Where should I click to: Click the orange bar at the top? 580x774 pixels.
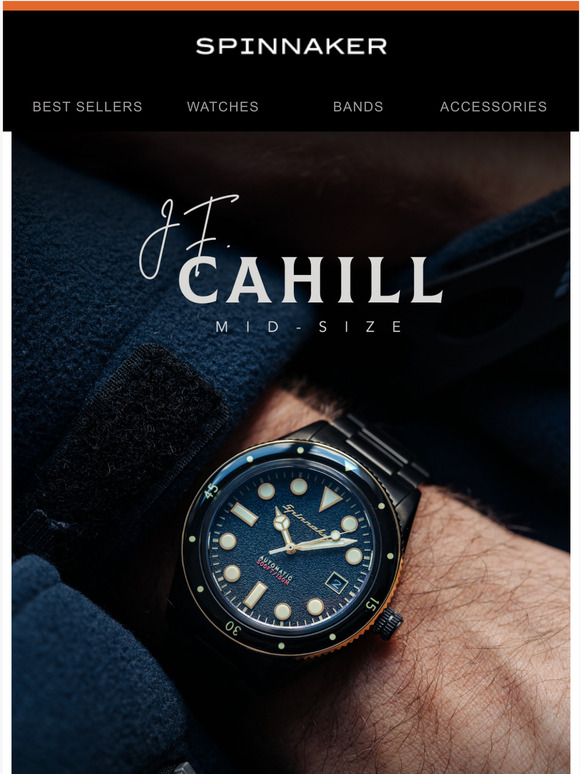coord(291,5)
